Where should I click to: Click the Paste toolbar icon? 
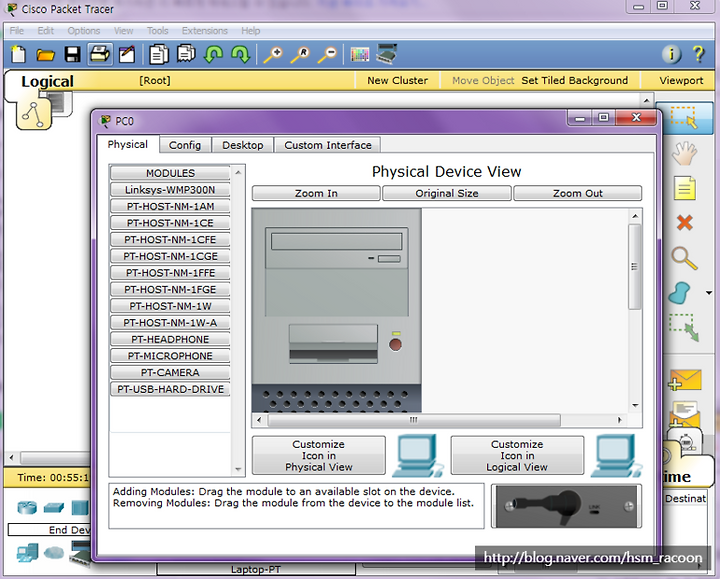186,54
